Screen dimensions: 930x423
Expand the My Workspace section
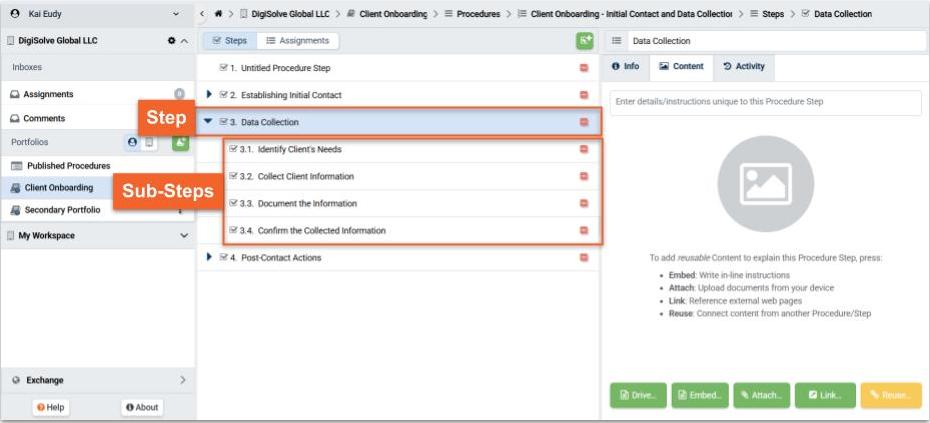pos(183,236)
